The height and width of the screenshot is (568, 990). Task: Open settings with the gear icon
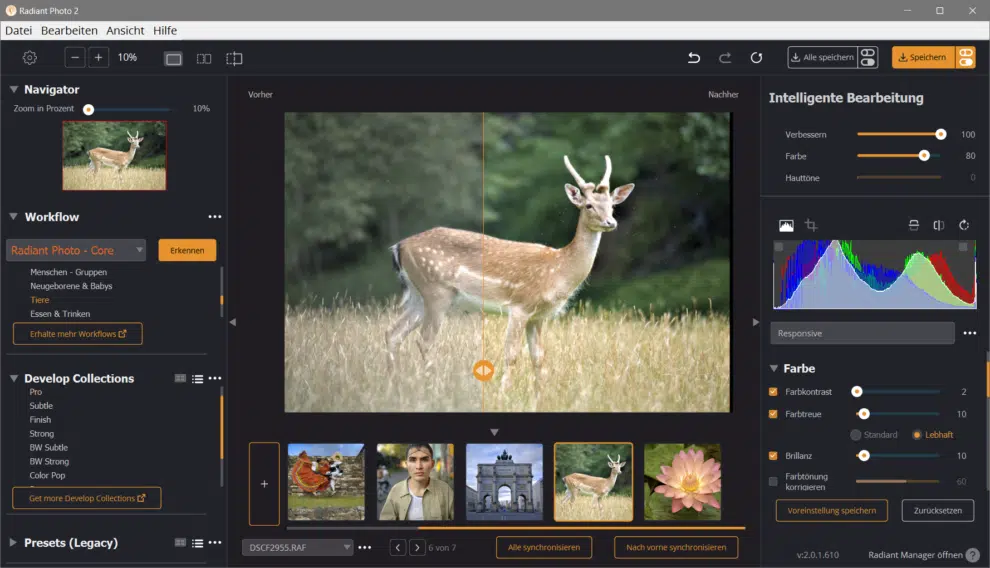pyautogui.click(x=30, y=58)
